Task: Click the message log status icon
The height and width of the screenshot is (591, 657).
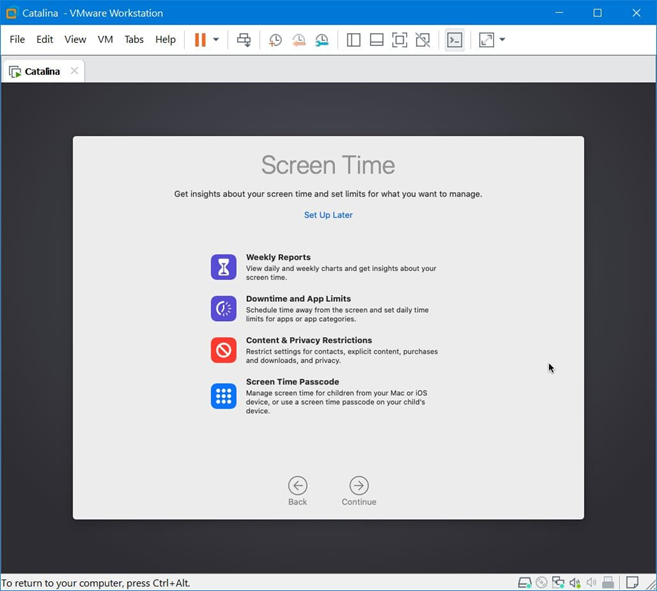Action: 632,582
